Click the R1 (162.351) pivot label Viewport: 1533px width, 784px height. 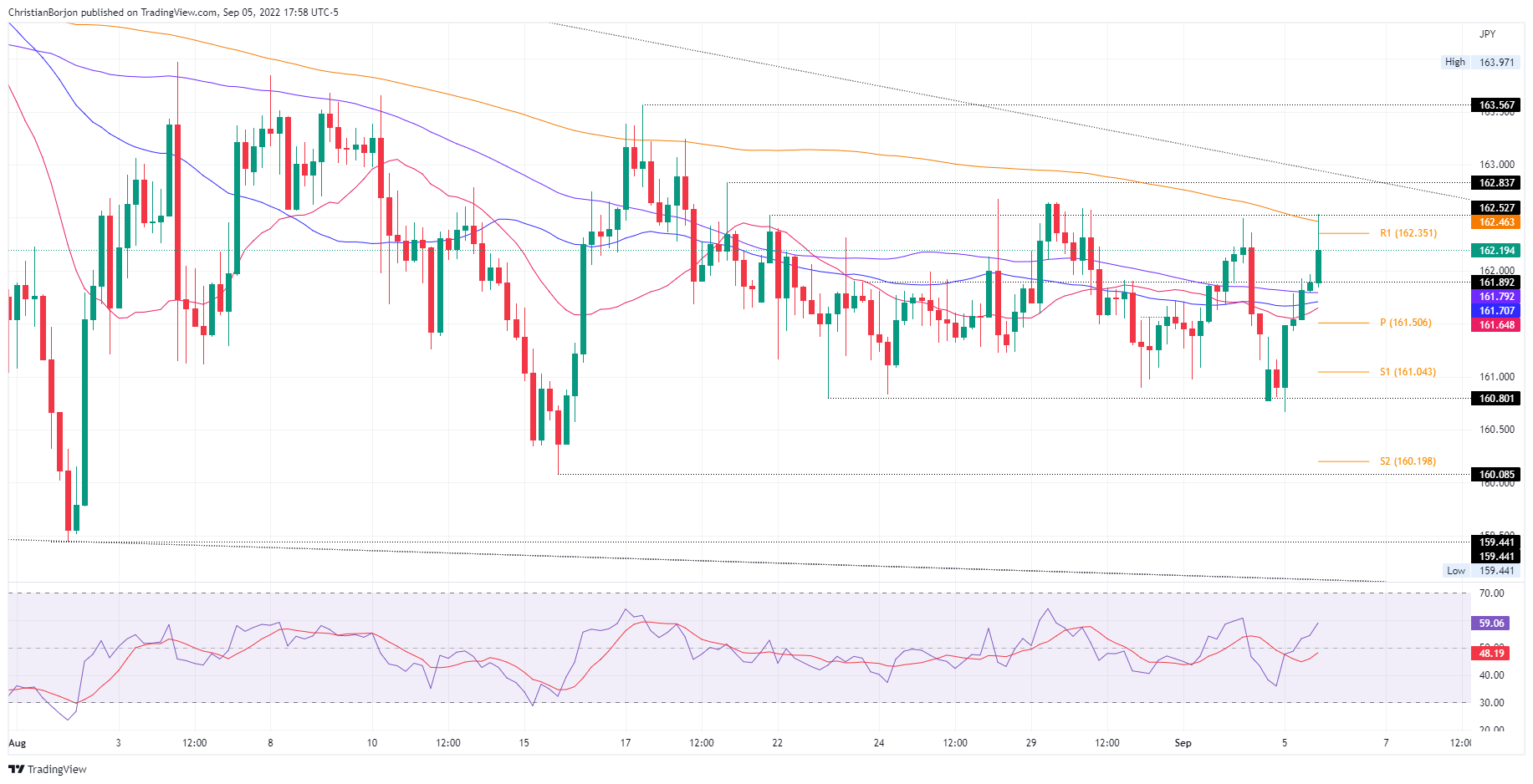[x=1408, y=233]
